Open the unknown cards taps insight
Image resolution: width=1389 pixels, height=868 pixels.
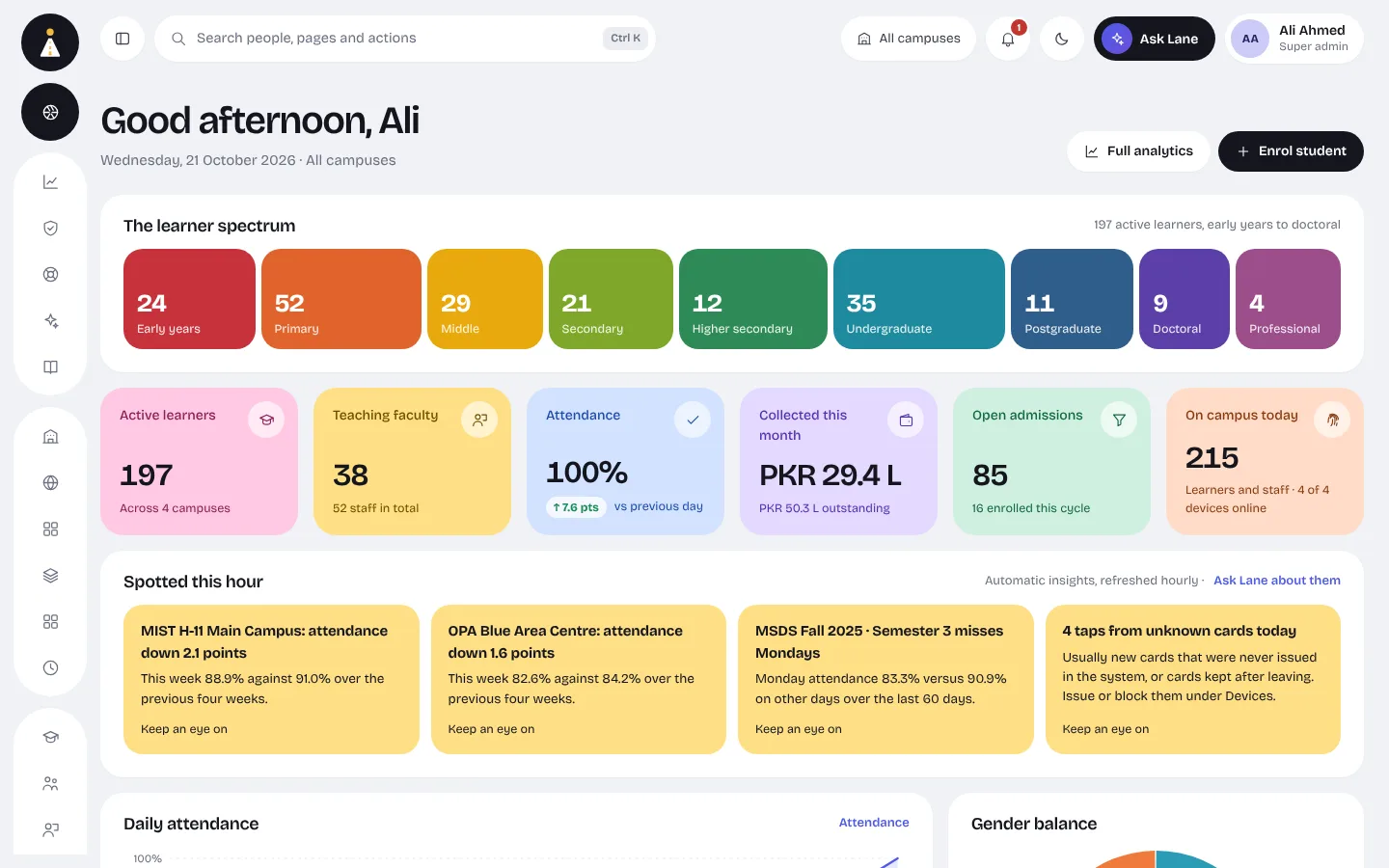pos(1193,680)
